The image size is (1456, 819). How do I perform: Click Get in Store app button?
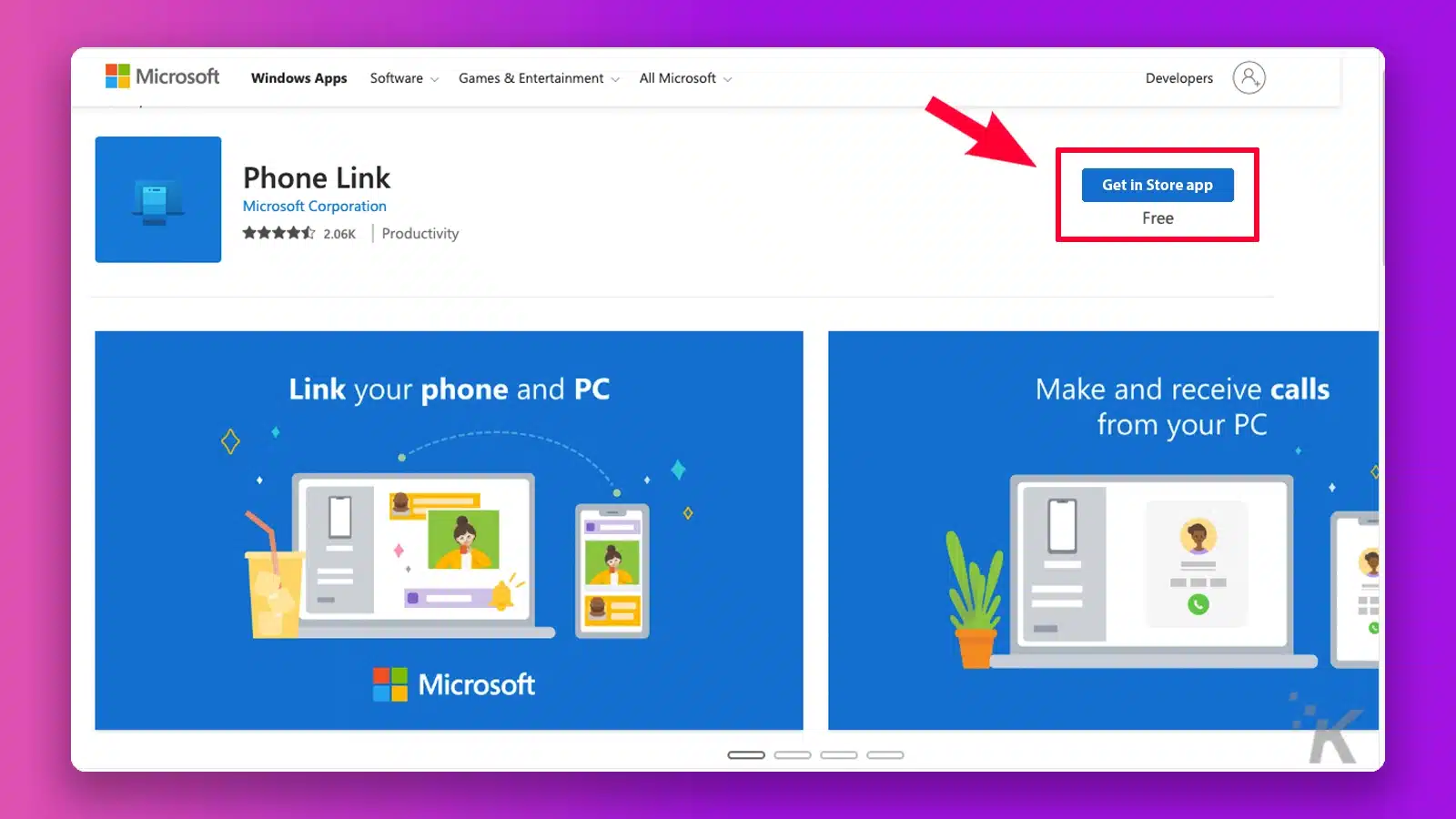(x=1158, y=185)
